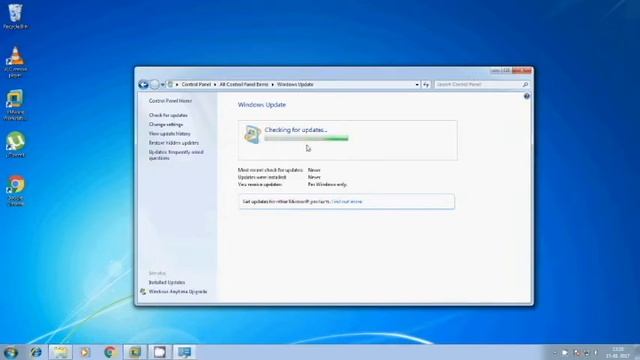Open the VLC media player desktop shortcut

15,62
